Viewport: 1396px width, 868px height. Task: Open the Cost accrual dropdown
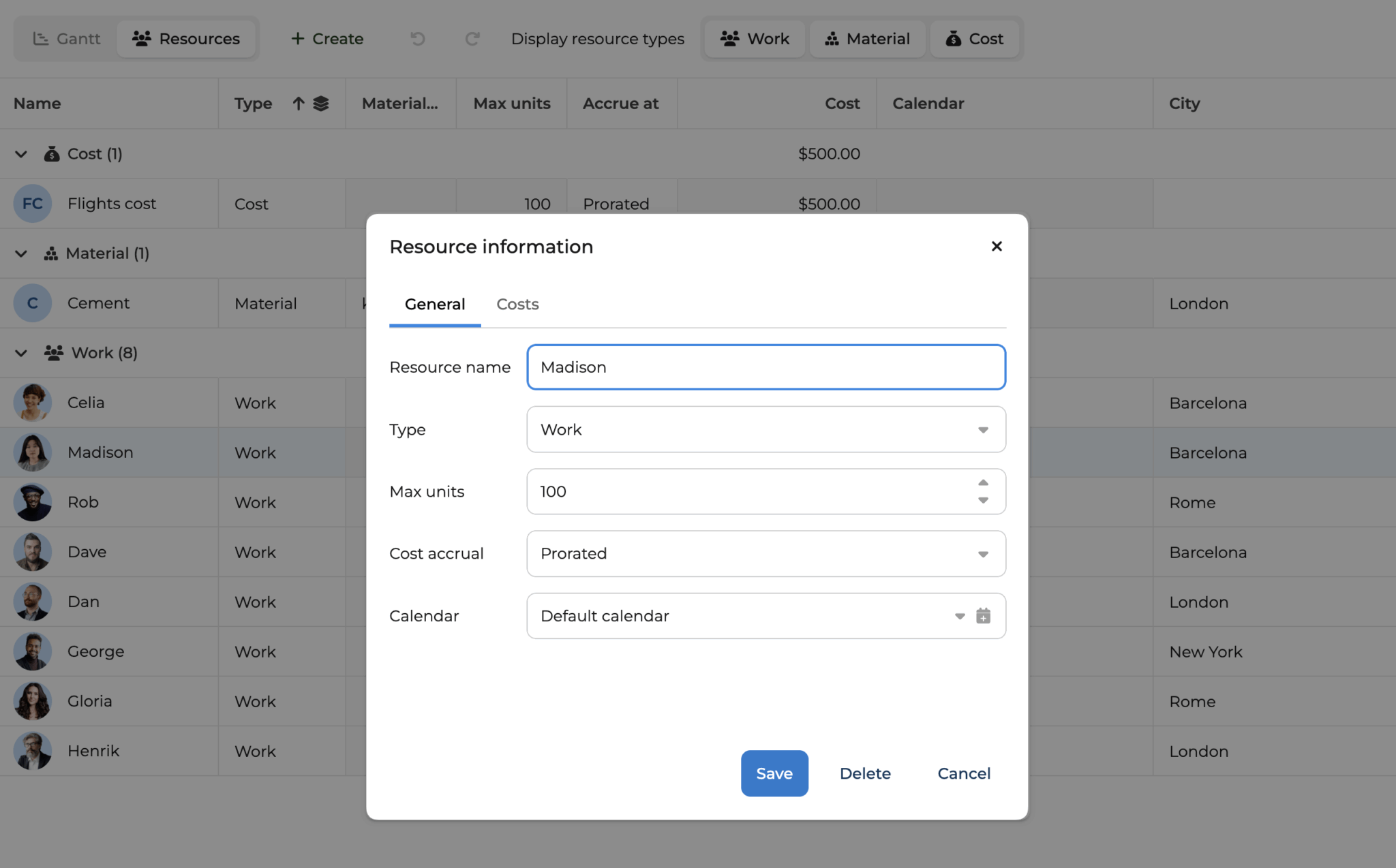coord(765,554)
